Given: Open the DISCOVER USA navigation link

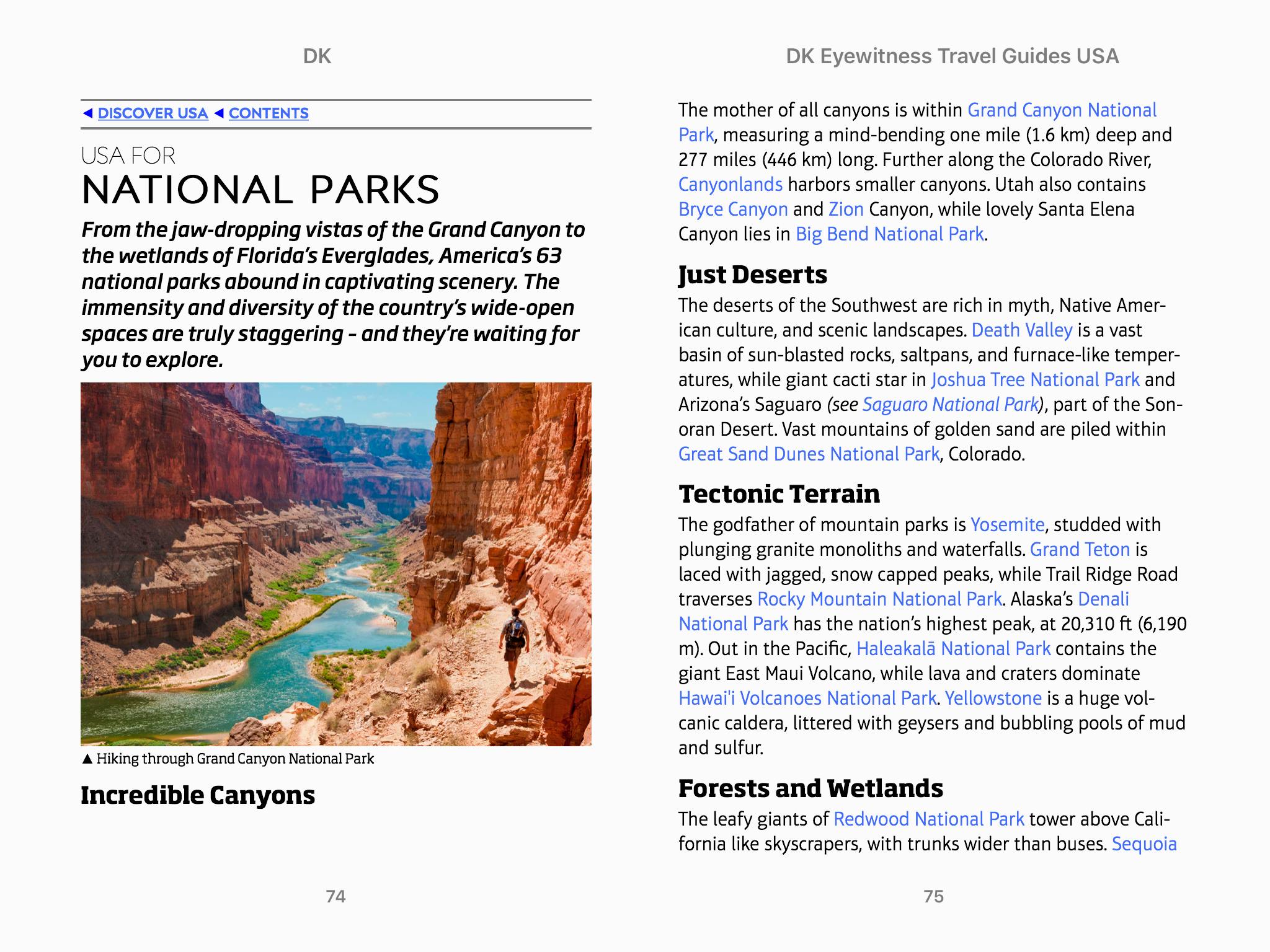Looking at the screenshot, I should 153,113.
